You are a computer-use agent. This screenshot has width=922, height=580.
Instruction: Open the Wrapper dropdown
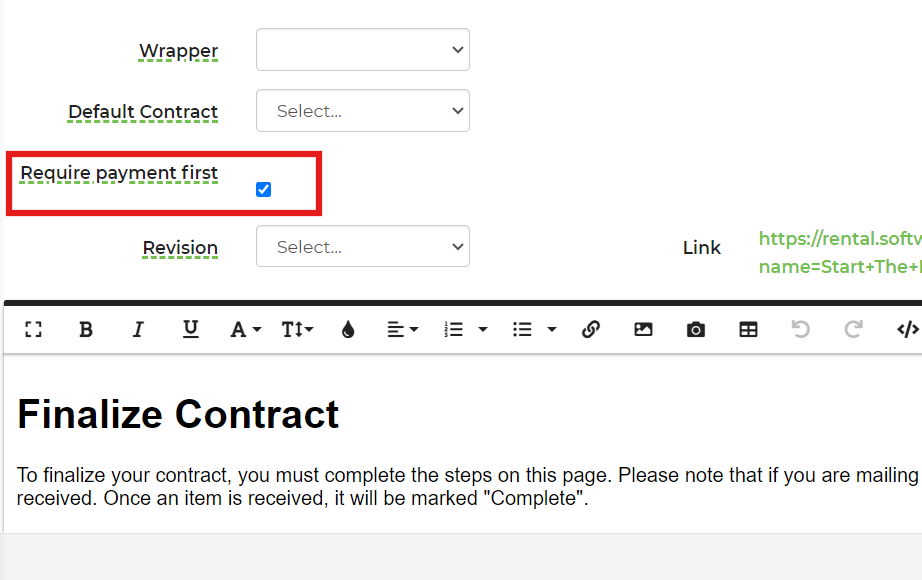click(363, 50)
